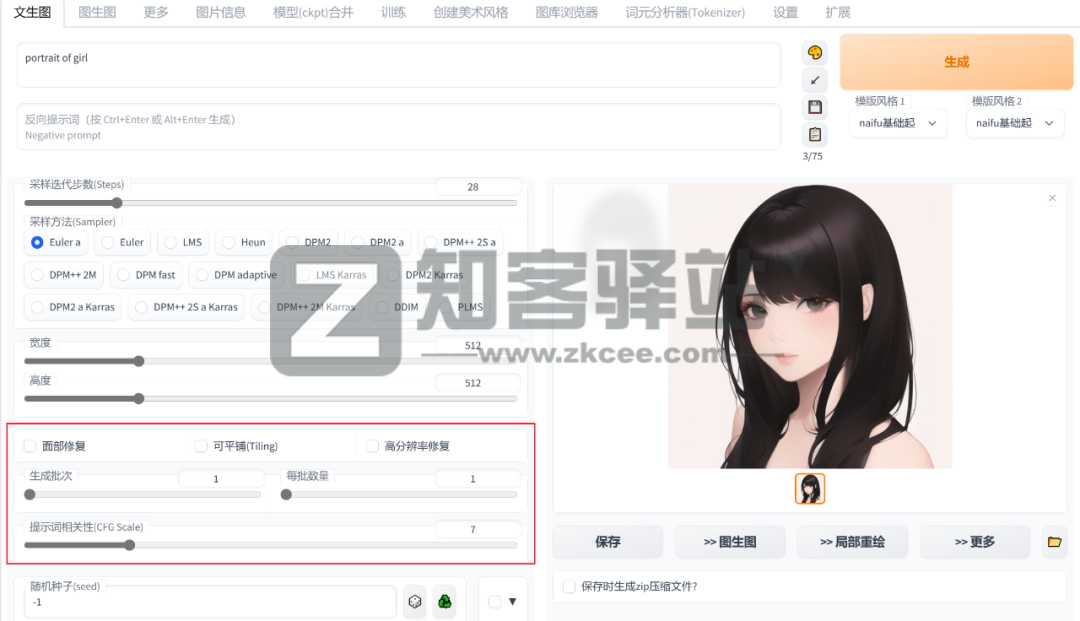The width and height of the screenshot is (1080, 621).
Task: Click the >>局部重绘 inpaint button
Action: [853, 541]
